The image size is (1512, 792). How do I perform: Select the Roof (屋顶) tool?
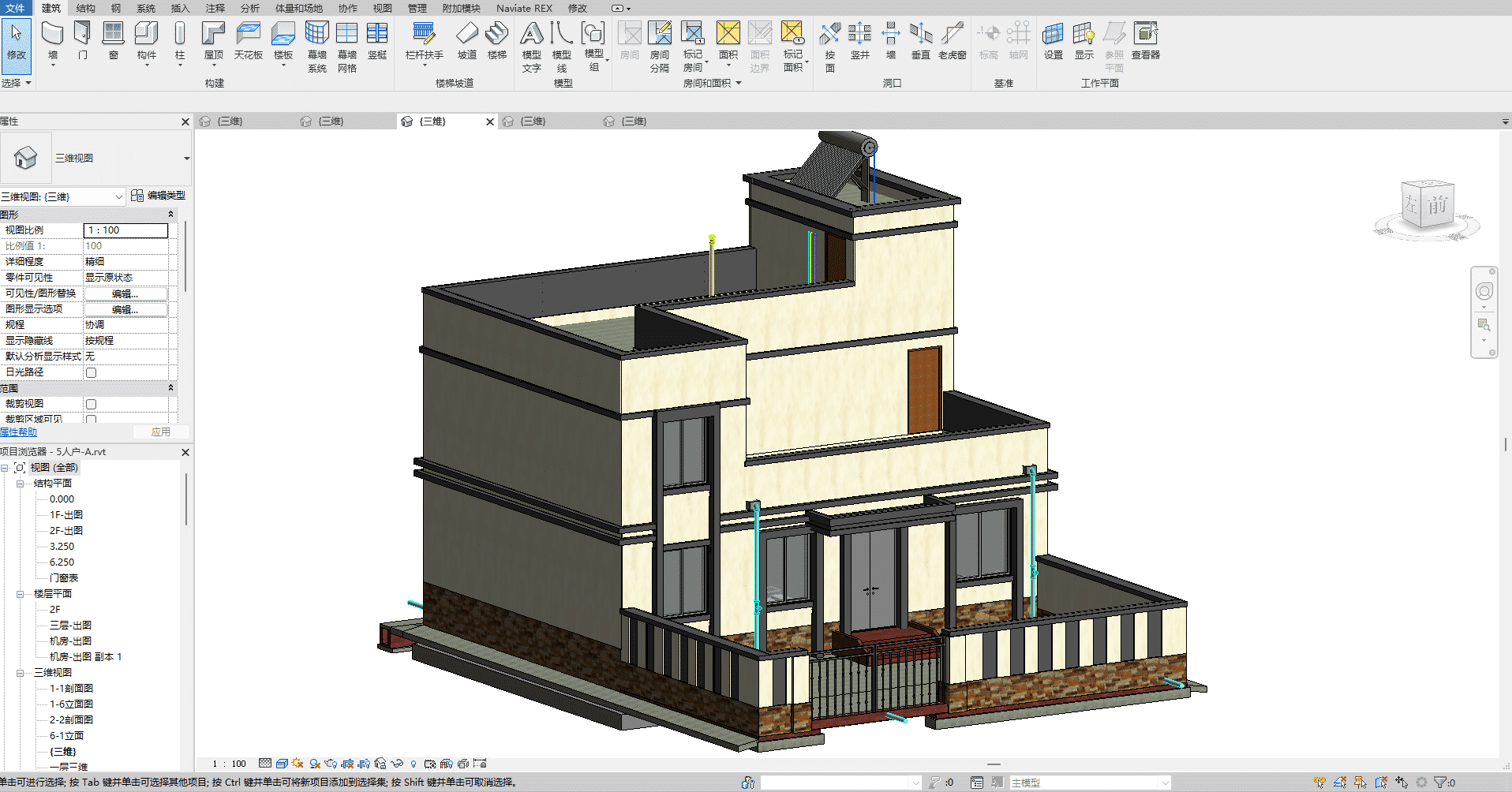[x=214, y=41]
